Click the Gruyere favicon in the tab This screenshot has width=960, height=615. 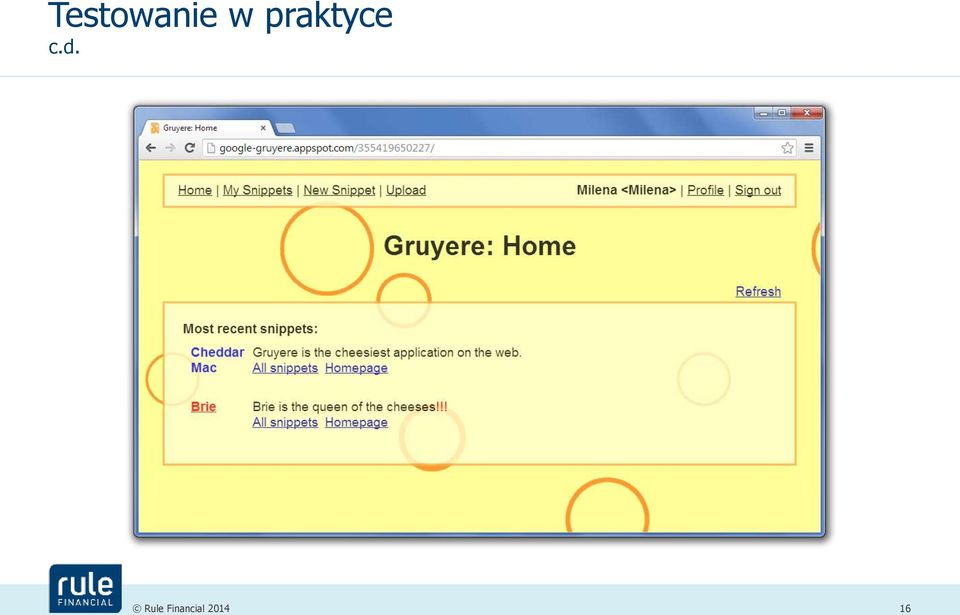click(x=155, y=127)
